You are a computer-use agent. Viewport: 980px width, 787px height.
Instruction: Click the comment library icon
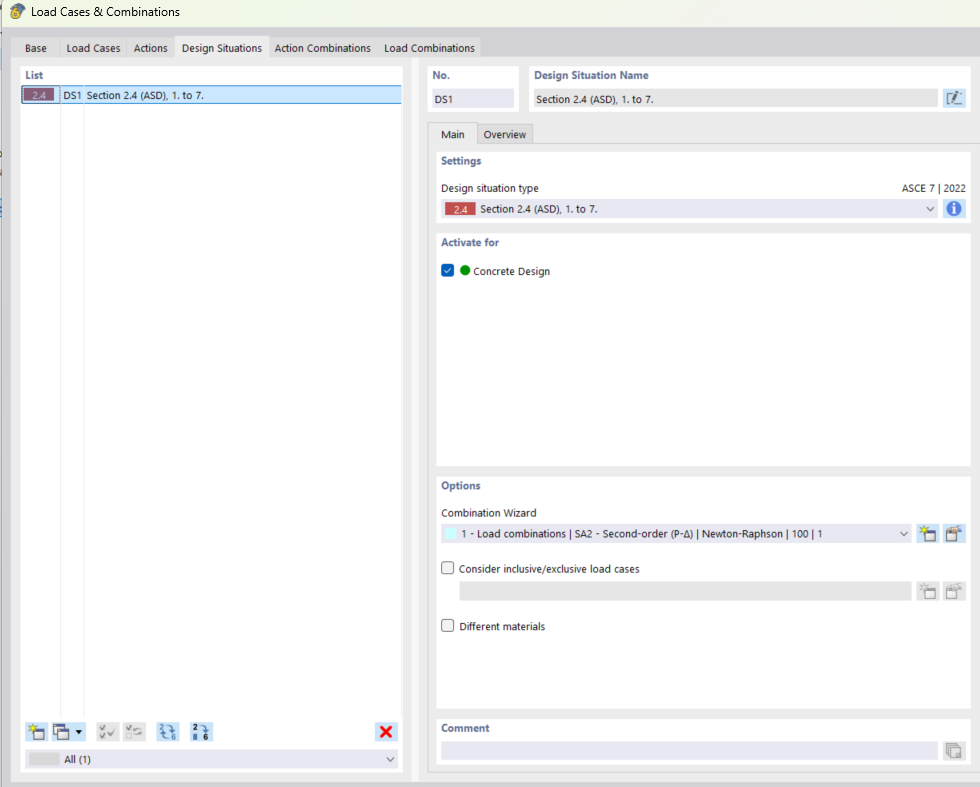click(x=954, y=750)
